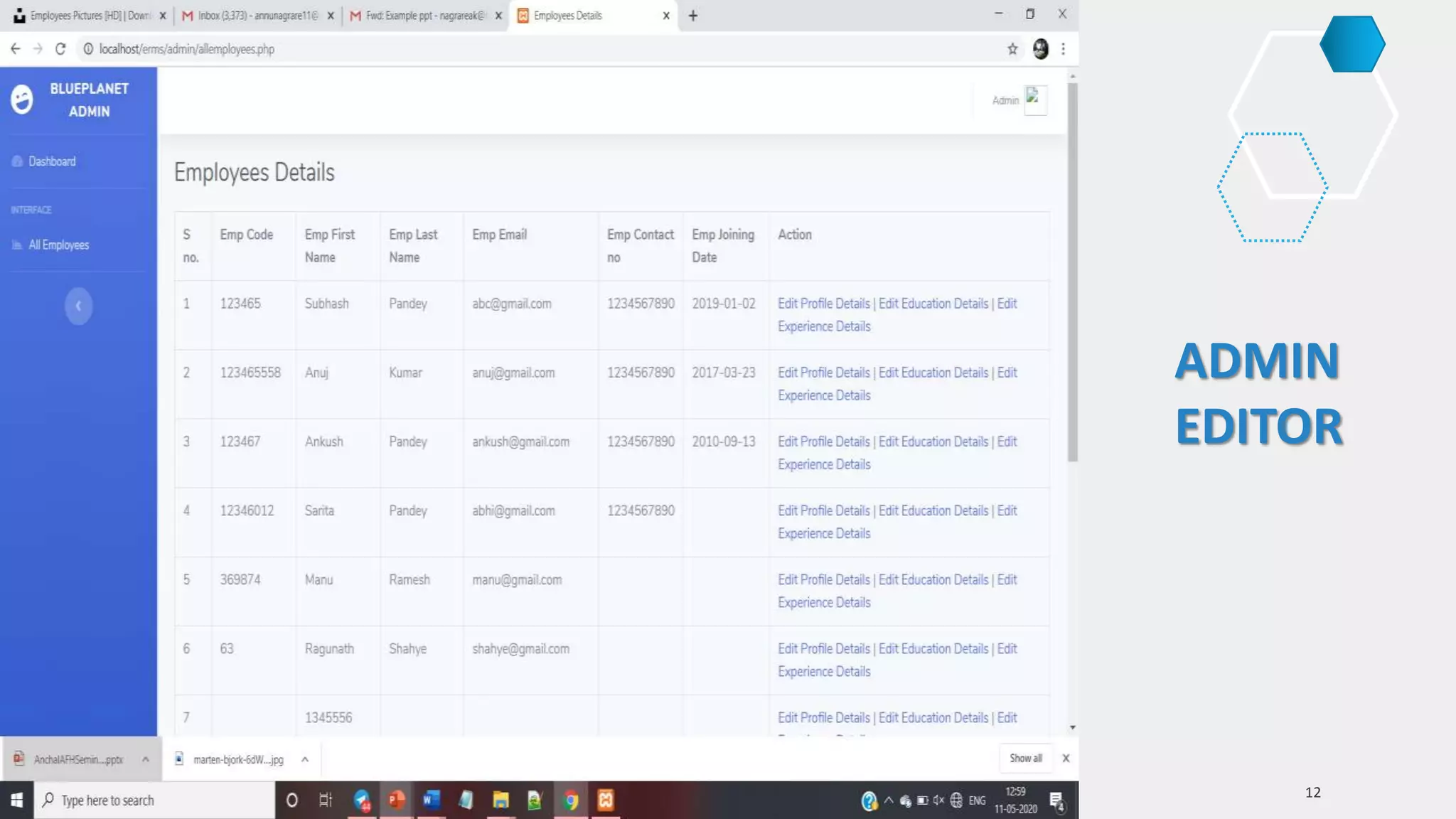Edit Profile Details for Subhash Pandey
Image resolution: width=1456 pixels, height=819 pixels.
[x=823, y=304]
